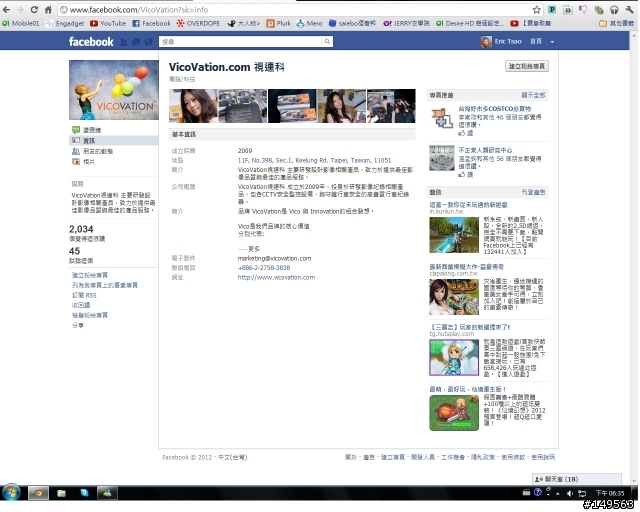Select the Info tab in sidebar
Viewport: 640px width, 512px height.
click(114, 140)
